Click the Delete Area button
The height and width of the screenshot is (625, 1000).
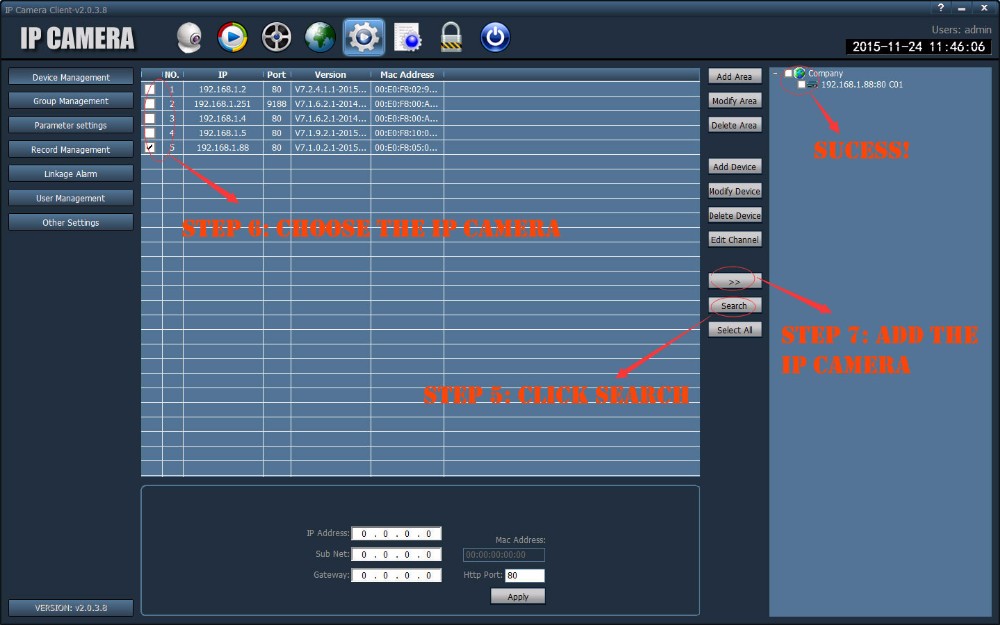[x=735, y=125]
